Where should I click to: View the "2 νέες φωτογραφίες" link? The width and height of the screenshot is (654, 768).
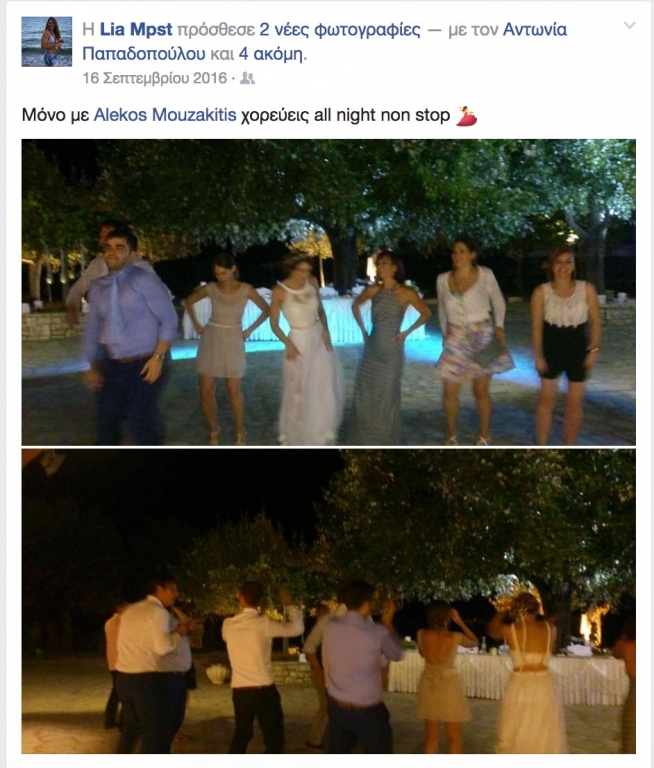339,30
